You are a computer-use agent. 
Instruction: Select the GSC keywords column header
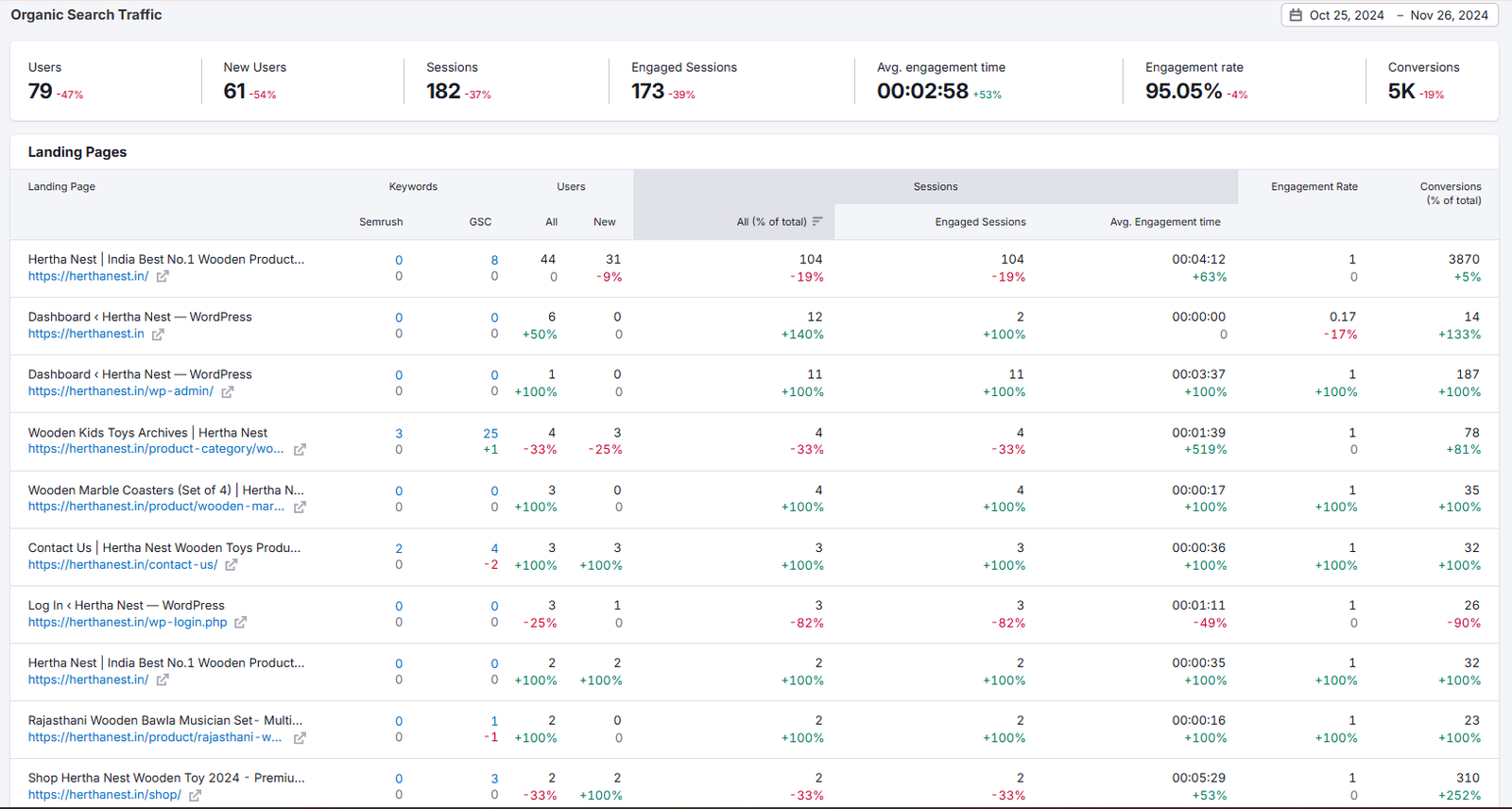[x=480, y=222]
